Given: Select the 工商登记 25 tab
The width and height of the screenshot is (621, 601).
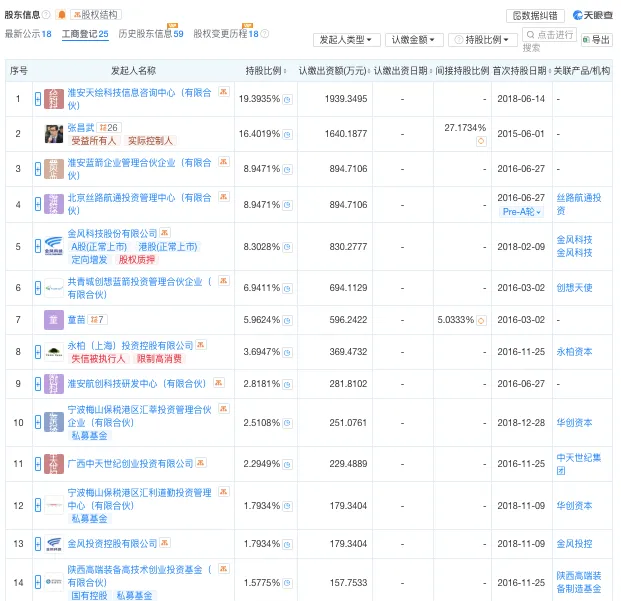Looking at the screenshot, I should pyautogui.click(x=85, y=34).
